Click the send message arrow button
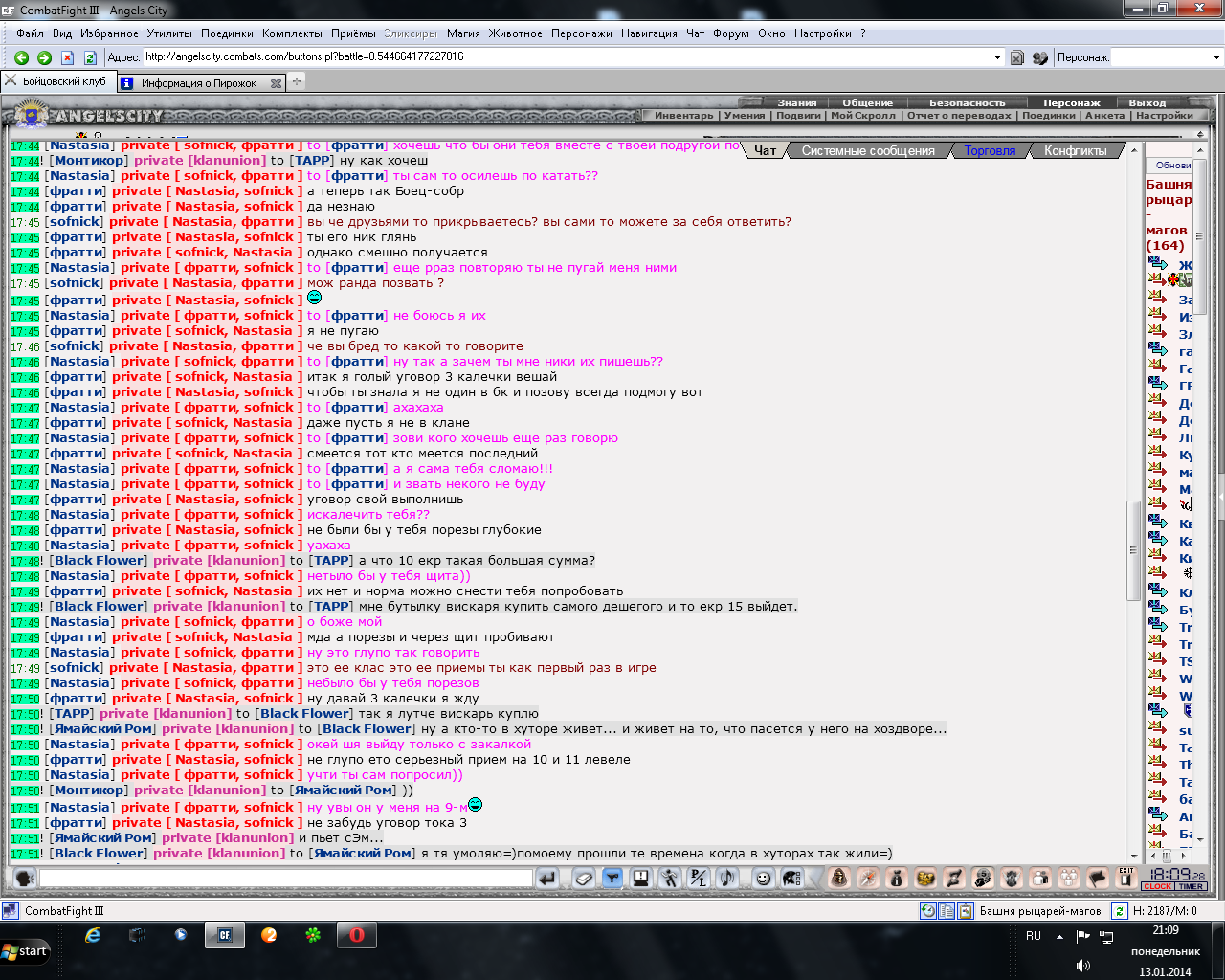The image size is (1225, 980). click(546, 878)
